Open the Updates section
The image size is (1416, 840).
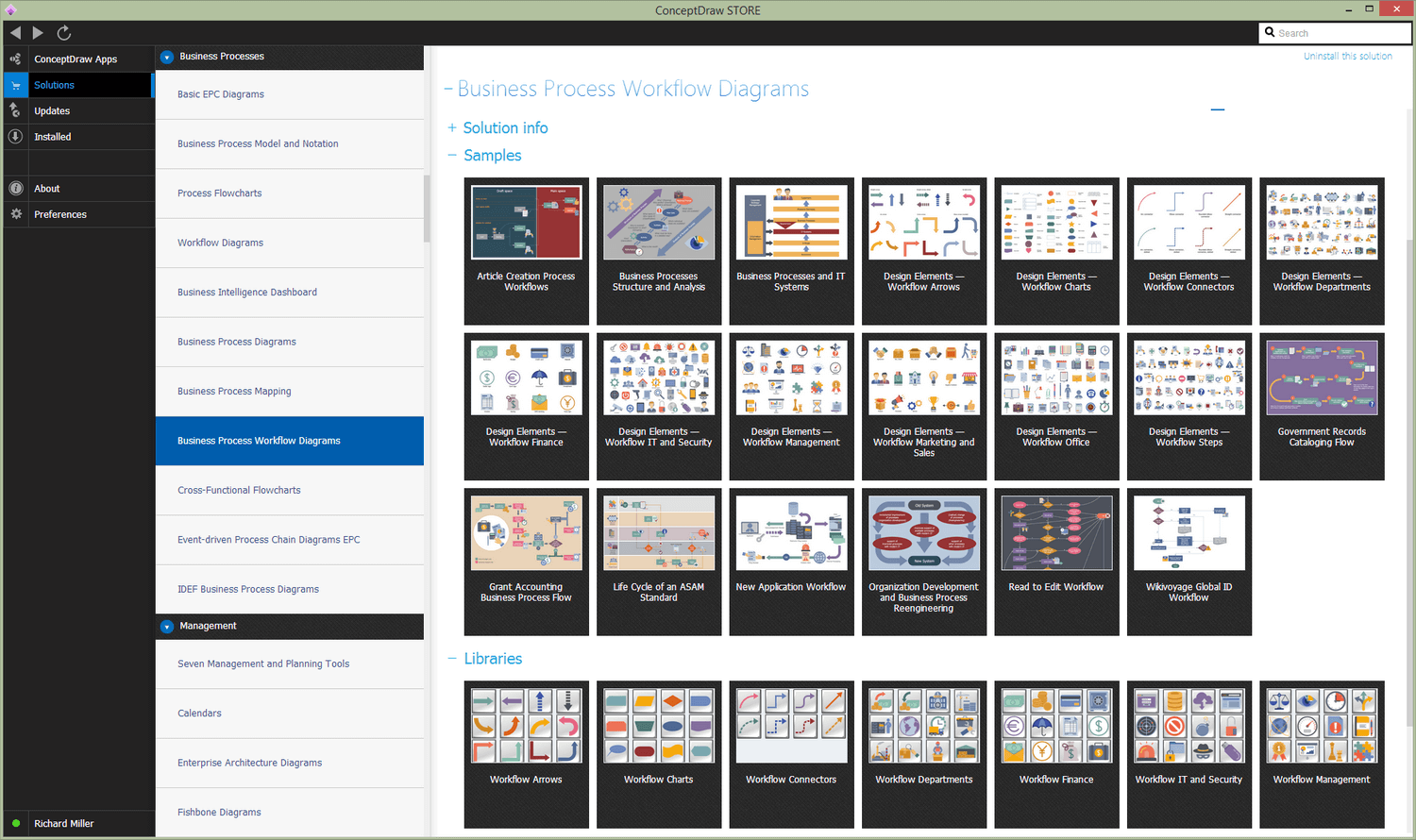click(79, 110)
